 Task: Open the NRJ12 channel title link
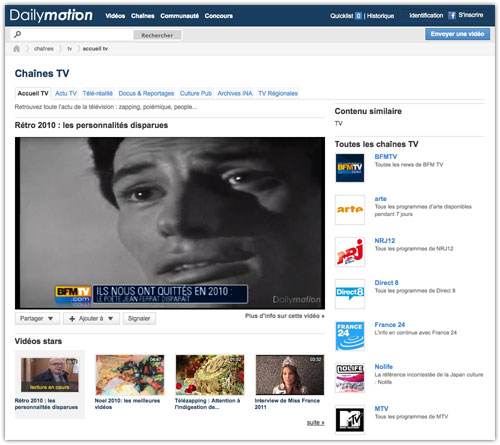[385, 241]
